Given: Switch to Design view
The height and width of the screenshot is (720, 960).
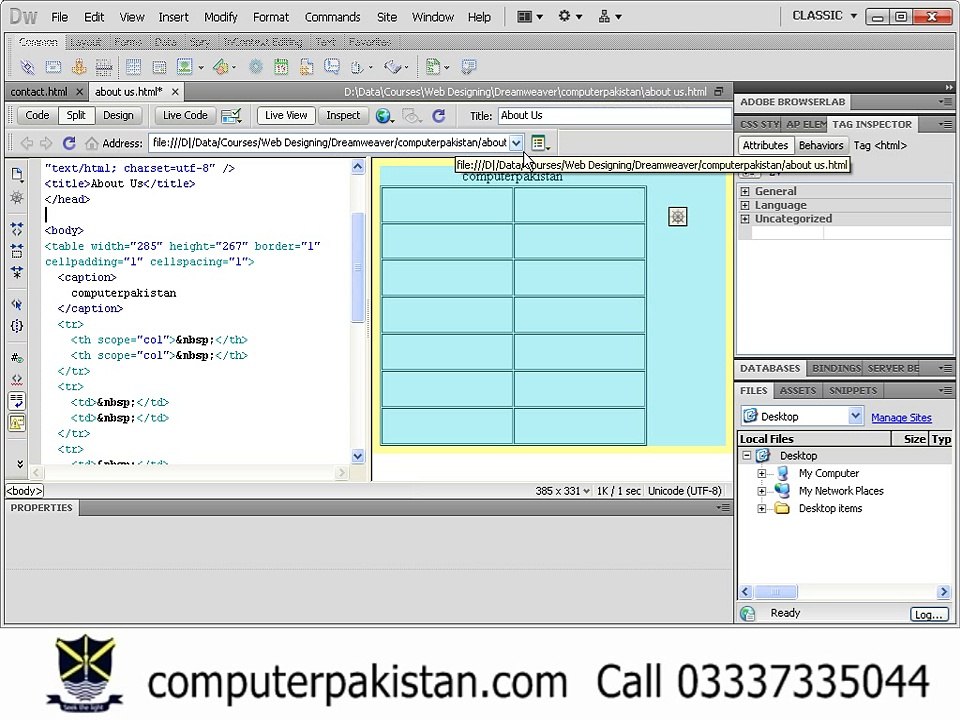Looking at the screenshot, I should point(118,115).
